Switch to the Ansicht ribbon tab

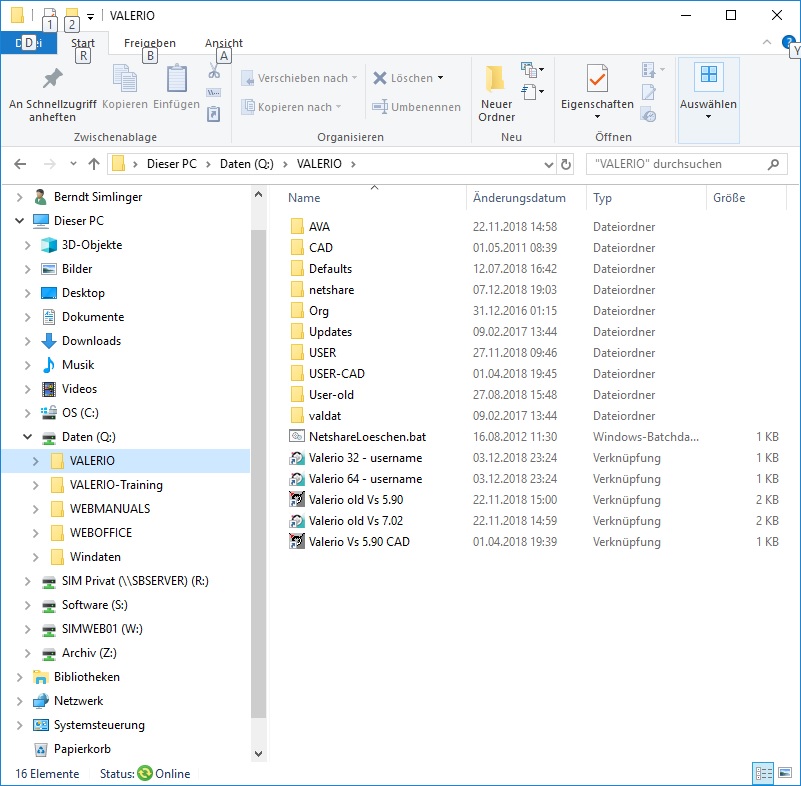[x=224, y=43]
